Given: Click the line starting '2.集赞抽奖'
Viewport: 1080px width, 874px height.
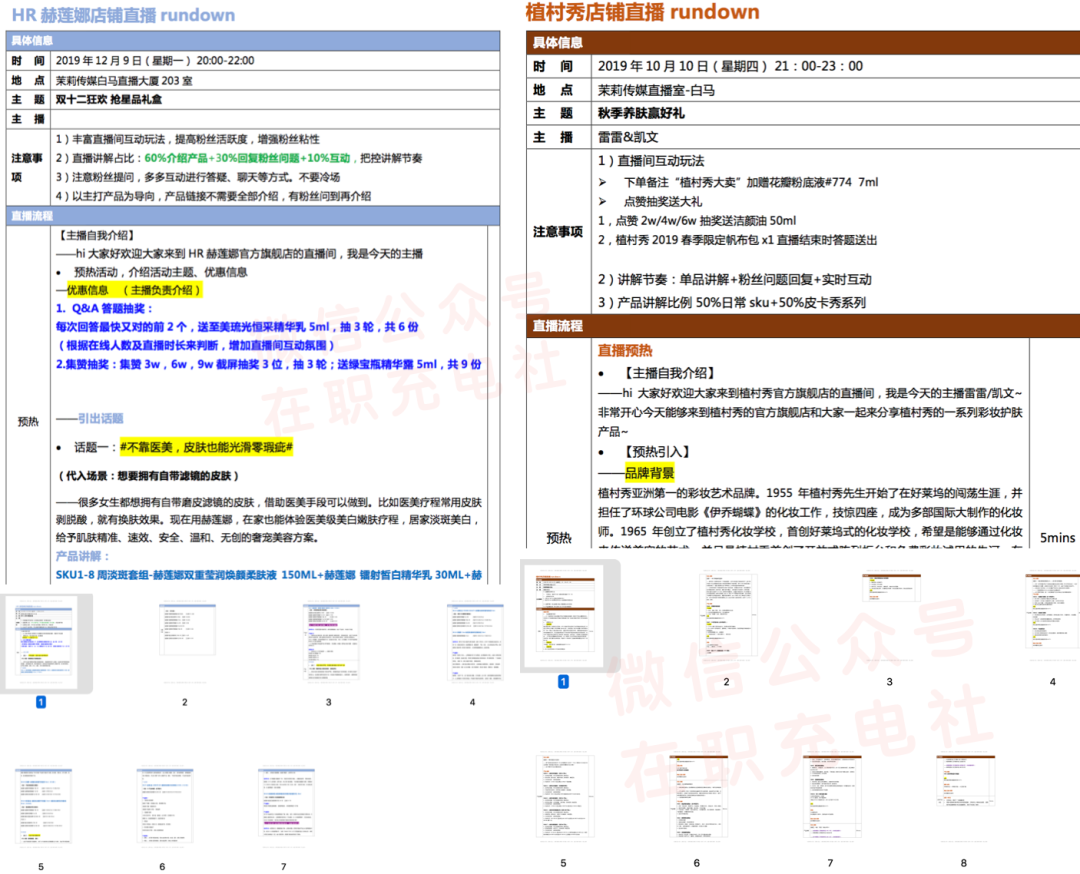Looking at the screenshot, I should coord(269,364).
